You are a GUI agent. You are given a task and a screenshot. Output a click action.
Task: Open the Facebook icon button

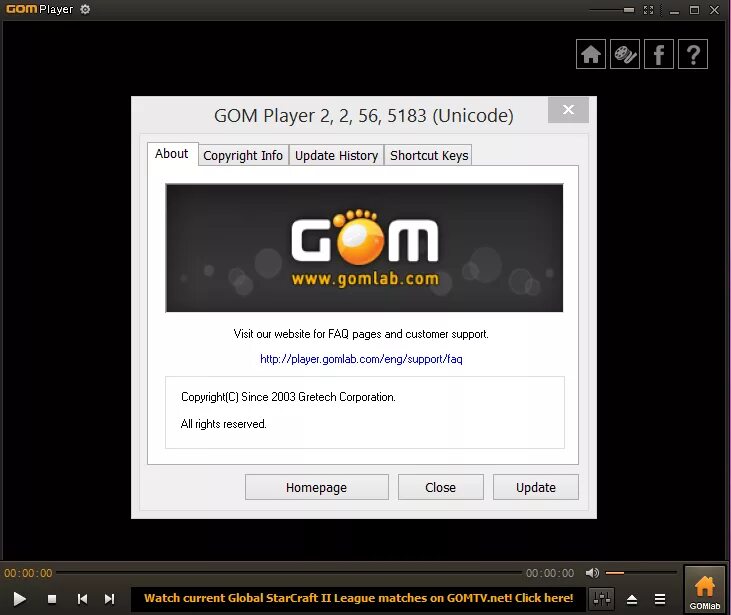pos(659,54)
